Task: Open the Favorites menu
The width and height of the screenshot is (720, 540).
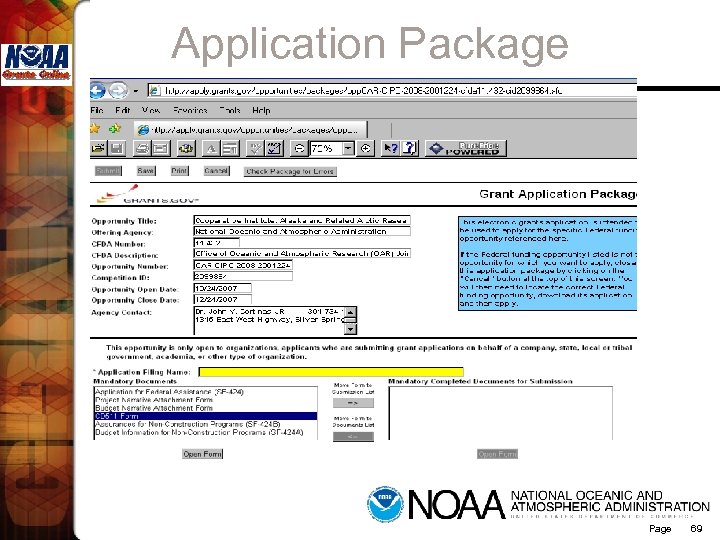Action: tap(190, 110)
